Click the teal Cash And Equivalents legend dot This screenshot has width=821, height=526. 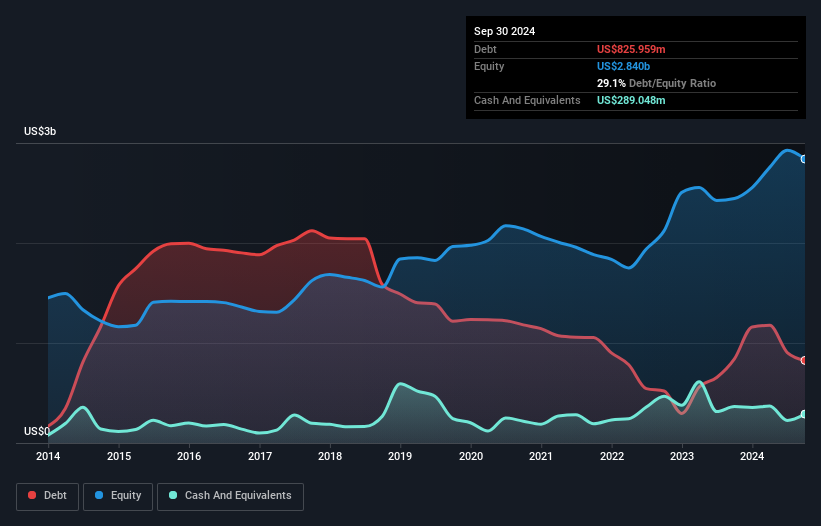pos(173,495)
